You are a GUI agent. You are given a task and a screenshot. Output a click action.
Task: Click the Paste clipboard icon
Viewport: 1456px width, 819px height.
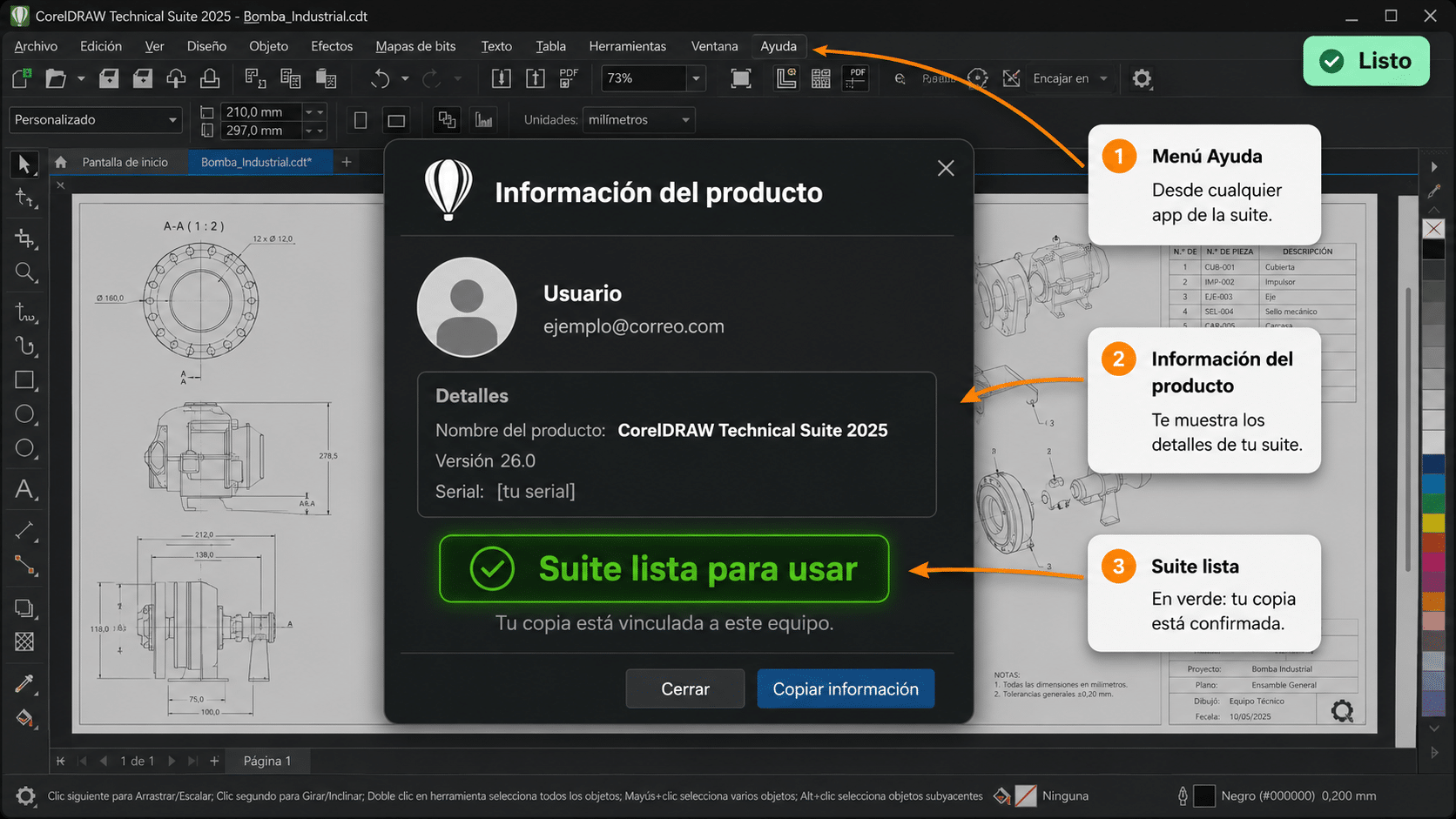(x=327, y=78)
